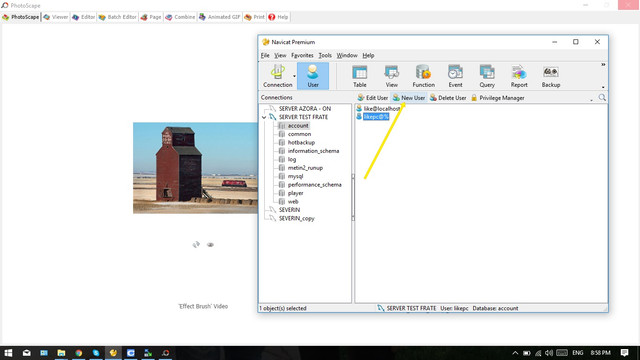Switch to Batch Editor tab

click(x=118, y=17)
